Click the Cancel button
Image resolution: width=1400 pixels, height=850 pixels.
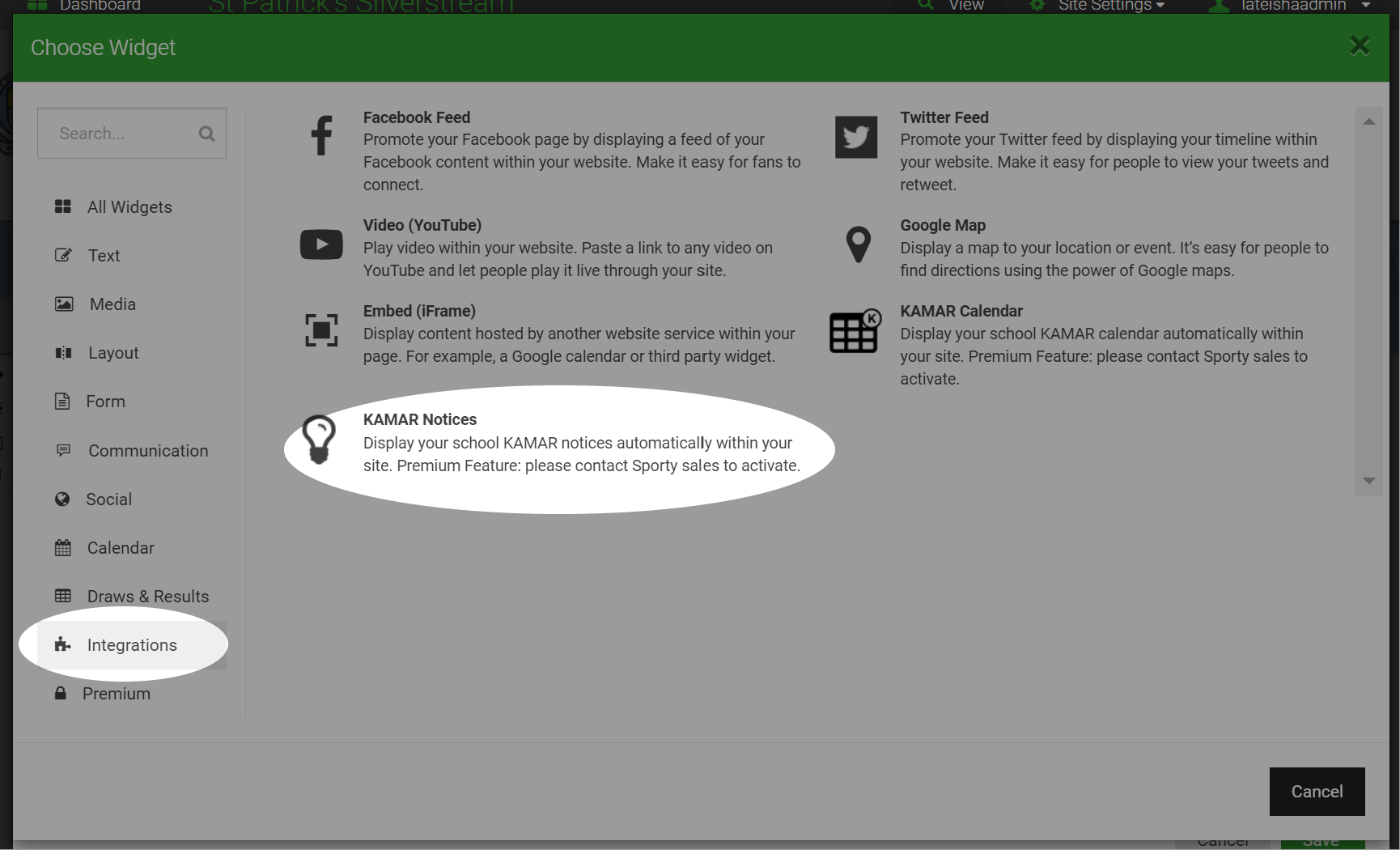pyautogui.click(x=1317, y=792)
